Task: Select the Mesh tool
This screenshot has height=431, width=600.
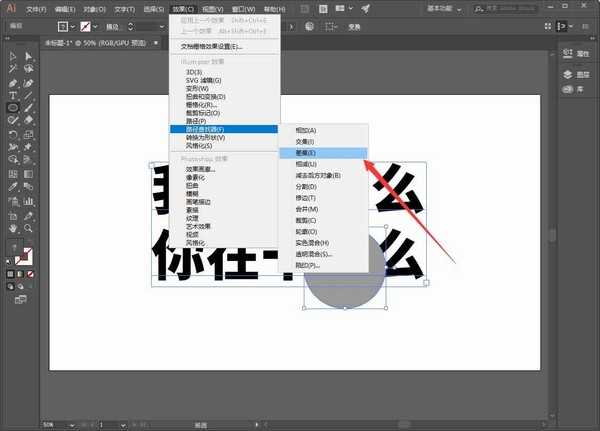Action: click(13, 174)
